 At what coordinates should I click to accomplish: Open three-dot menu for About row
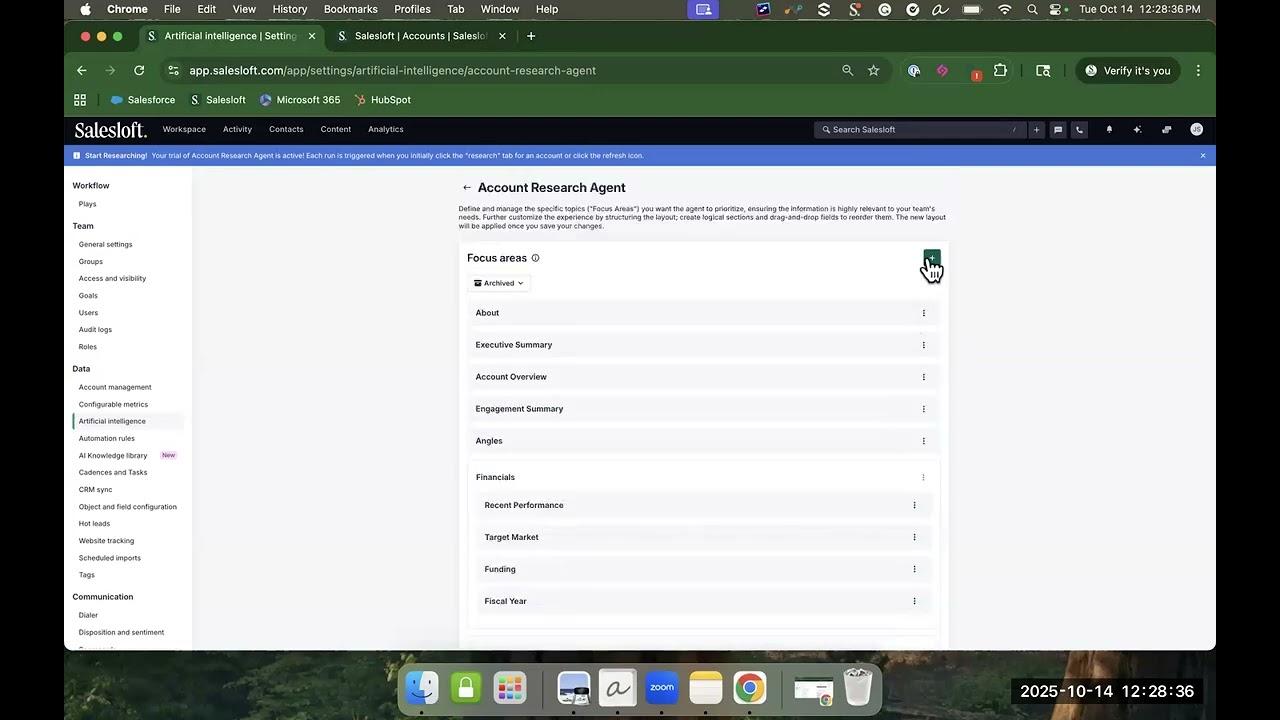pos(923,313)
